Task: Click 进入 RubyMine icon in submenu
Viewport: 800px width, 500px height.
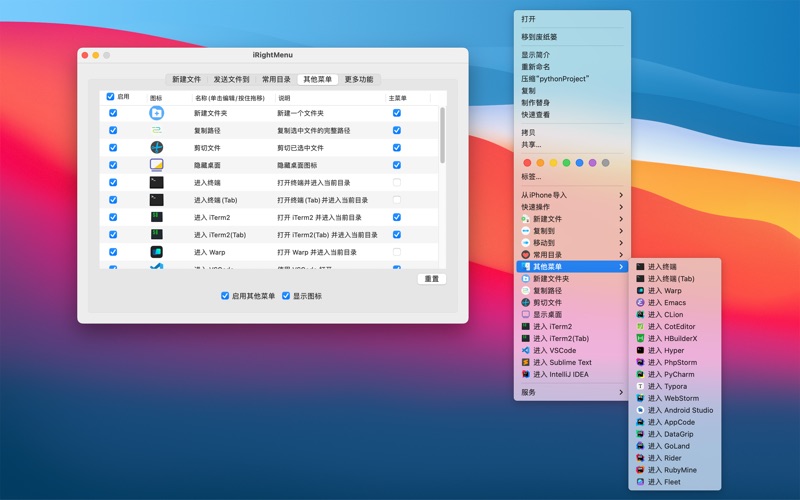Action: tap(640, 470)
